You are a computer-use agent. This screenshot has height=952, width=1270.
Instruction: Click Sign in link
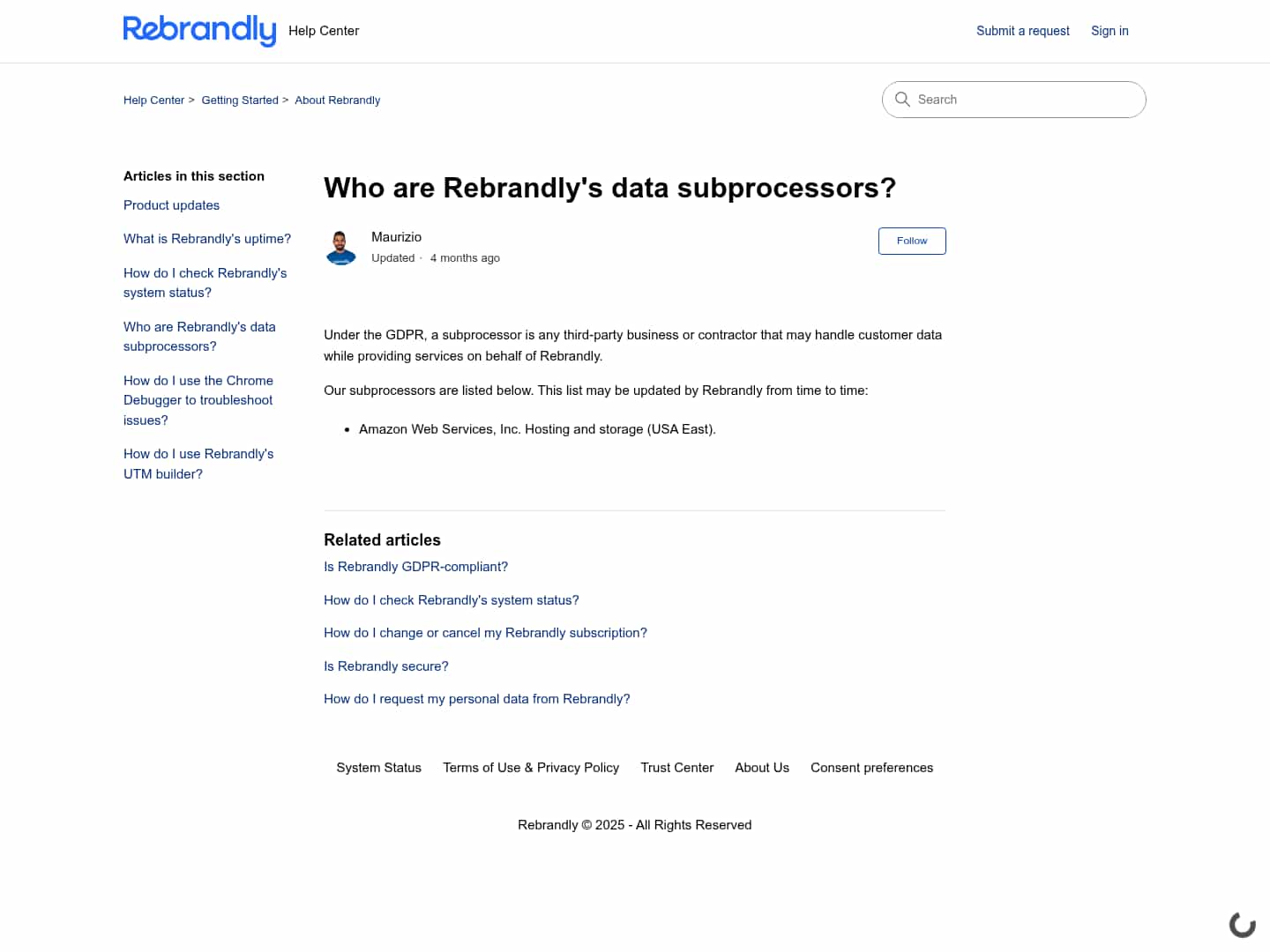(x=1109, y=31)
